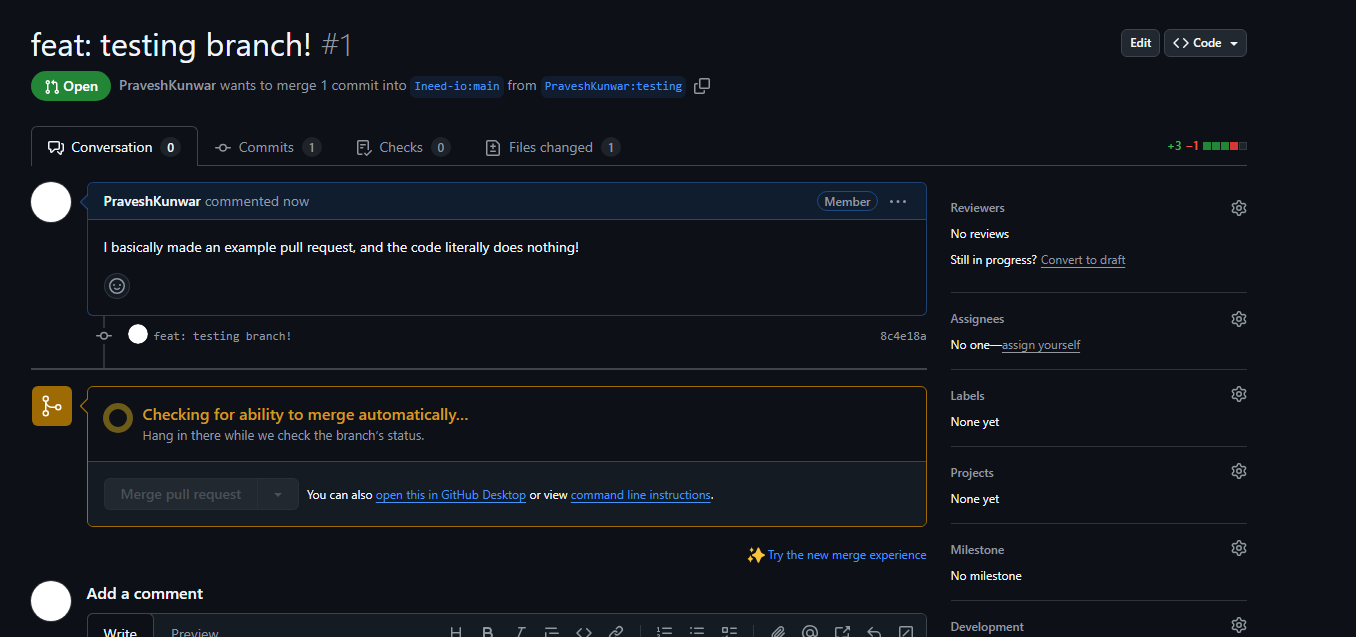Insert saved reply with arrow icon
The width and height of the screenshot is (1356, 637).
click(874, 632)
